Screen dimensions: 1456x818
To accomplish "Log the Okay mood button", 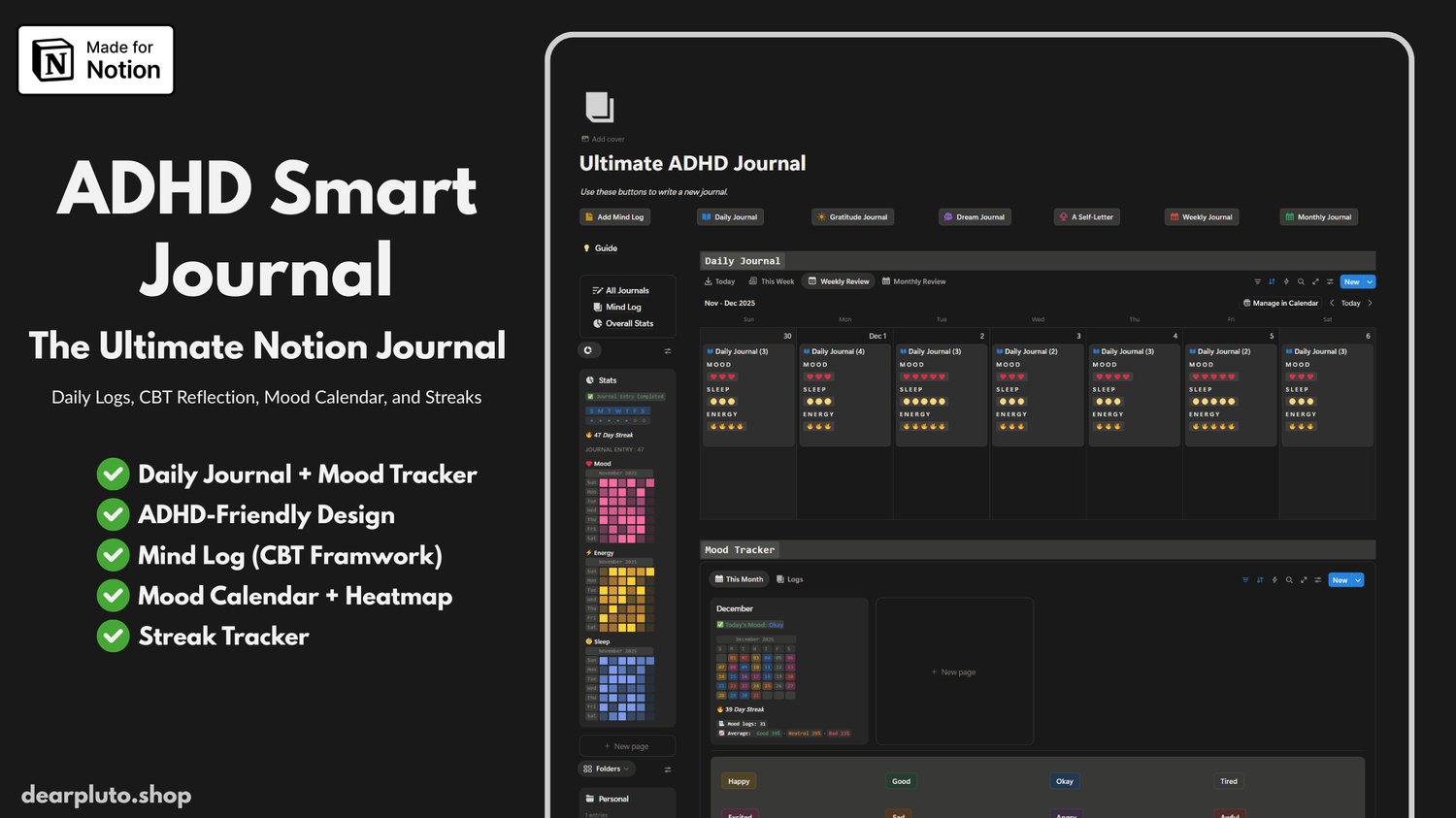I will click(1065, 781).
